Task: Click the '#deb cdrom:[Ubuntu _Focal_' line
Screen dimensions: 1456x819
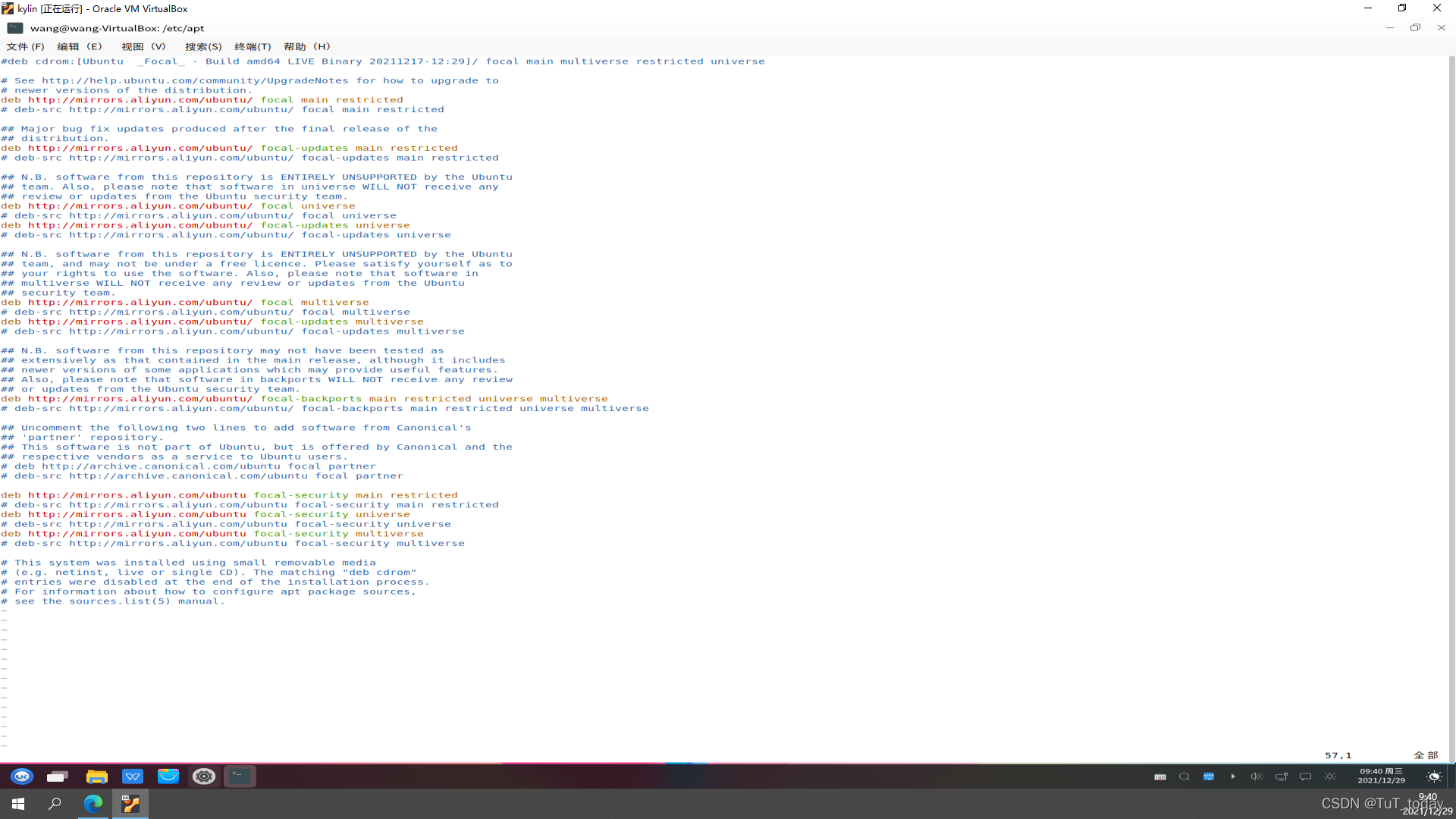Action: (383, 61)
